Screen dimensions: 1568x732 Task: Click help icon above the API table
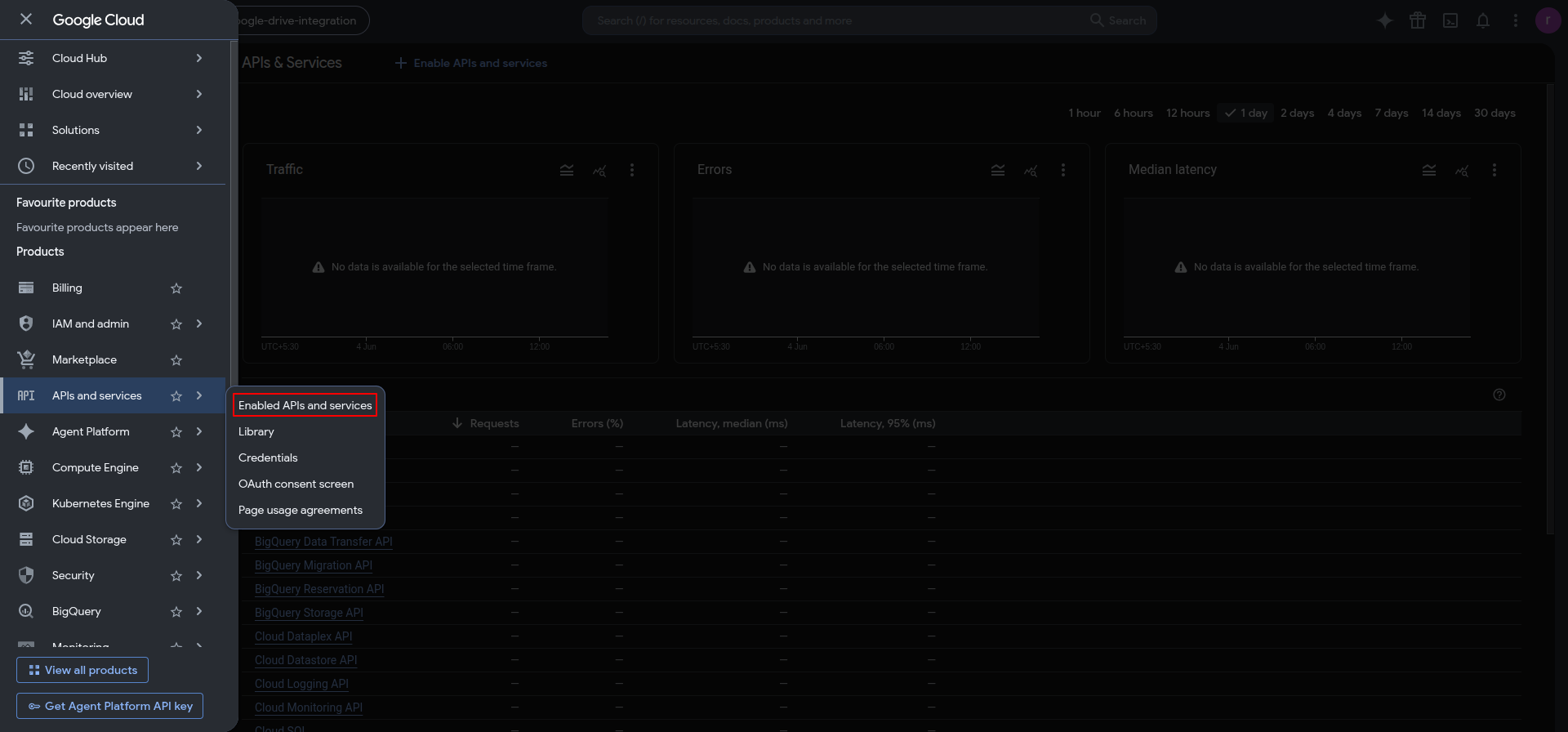tap(1499, 395)
